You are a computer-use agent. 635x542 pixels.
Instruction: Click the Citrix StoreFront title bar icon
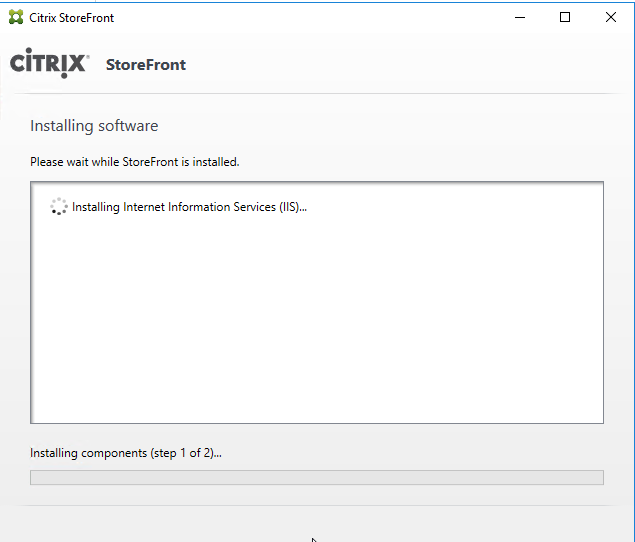point(16,17)
